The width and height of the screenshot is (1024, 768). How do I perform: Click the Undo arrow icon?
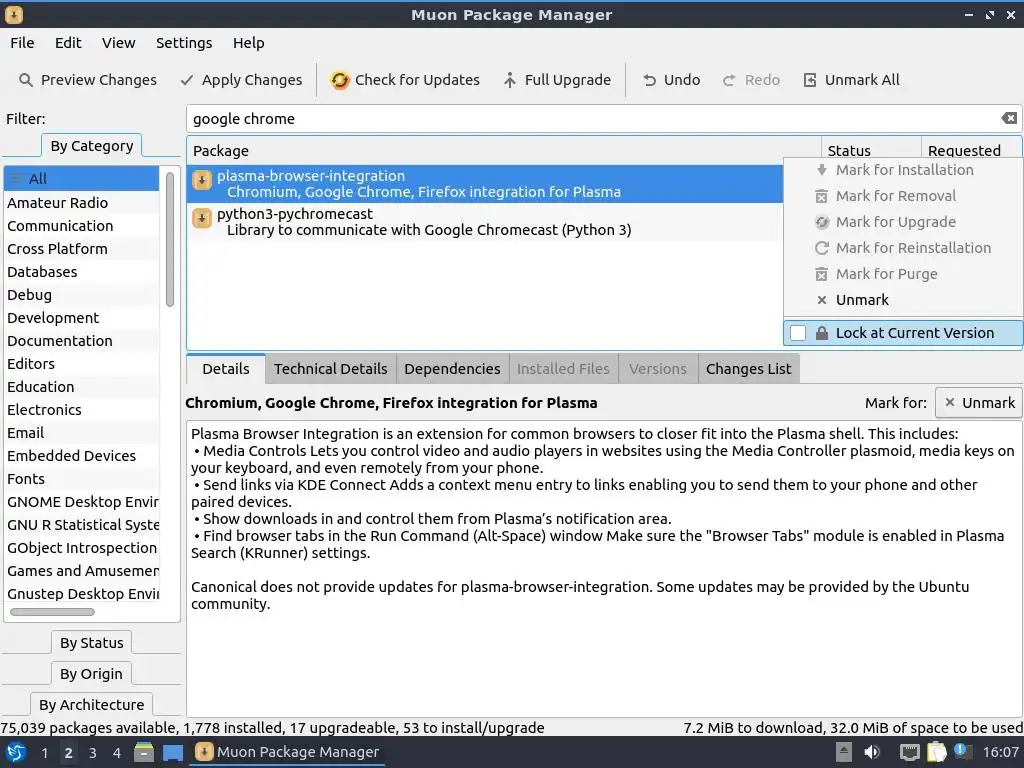pyautogui.click(x=649, y=80)
